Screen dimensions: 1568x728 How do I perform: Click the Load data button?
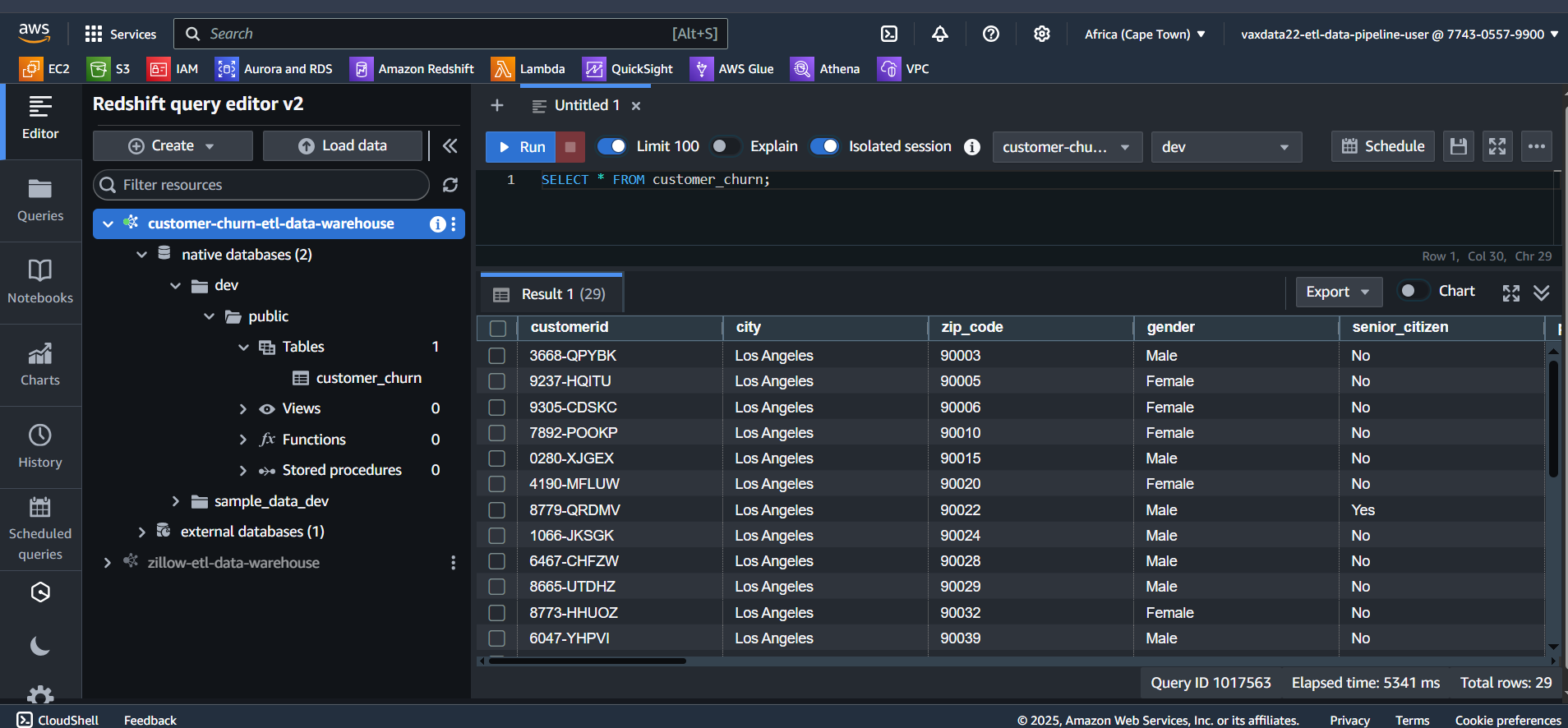click(x=342, y=145)
